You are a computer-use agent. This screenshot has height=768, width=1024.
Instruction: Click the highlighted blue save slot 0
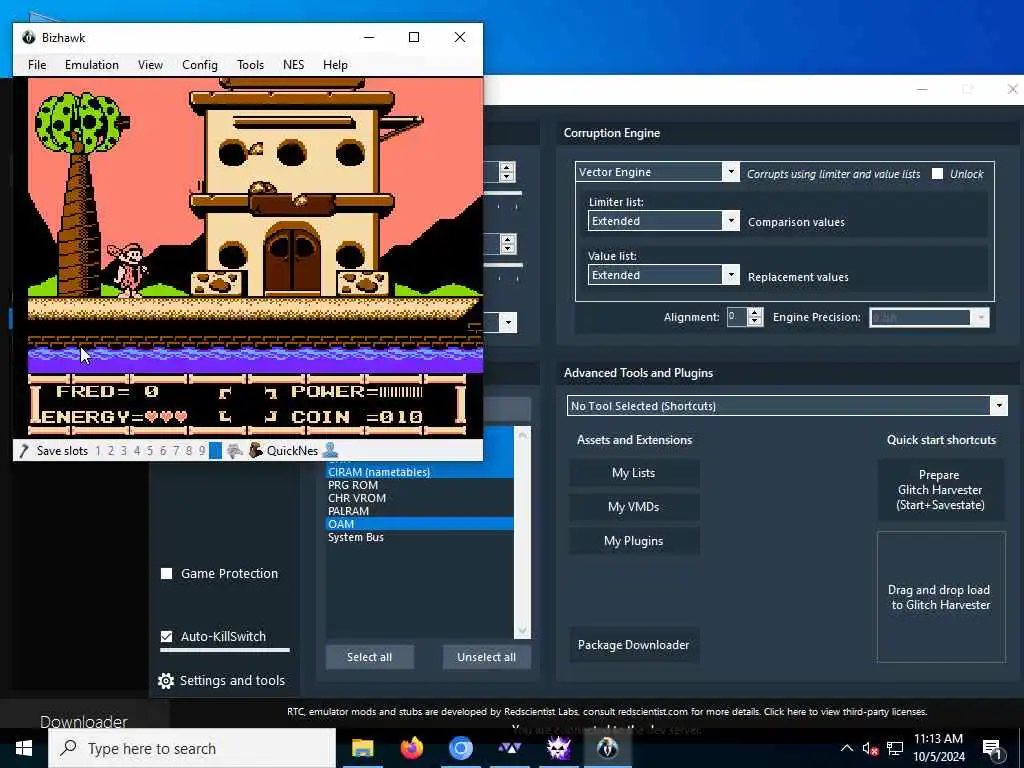pyautogui.click(x=216, y=451)
